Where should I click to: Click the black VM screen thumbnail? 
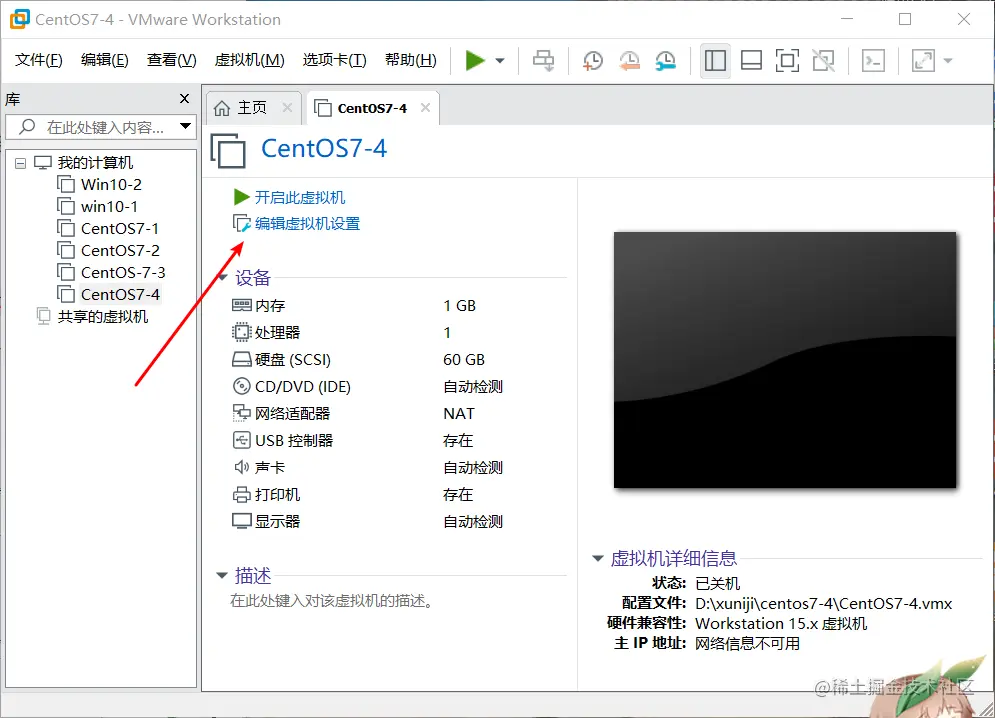tap(785, 360)
